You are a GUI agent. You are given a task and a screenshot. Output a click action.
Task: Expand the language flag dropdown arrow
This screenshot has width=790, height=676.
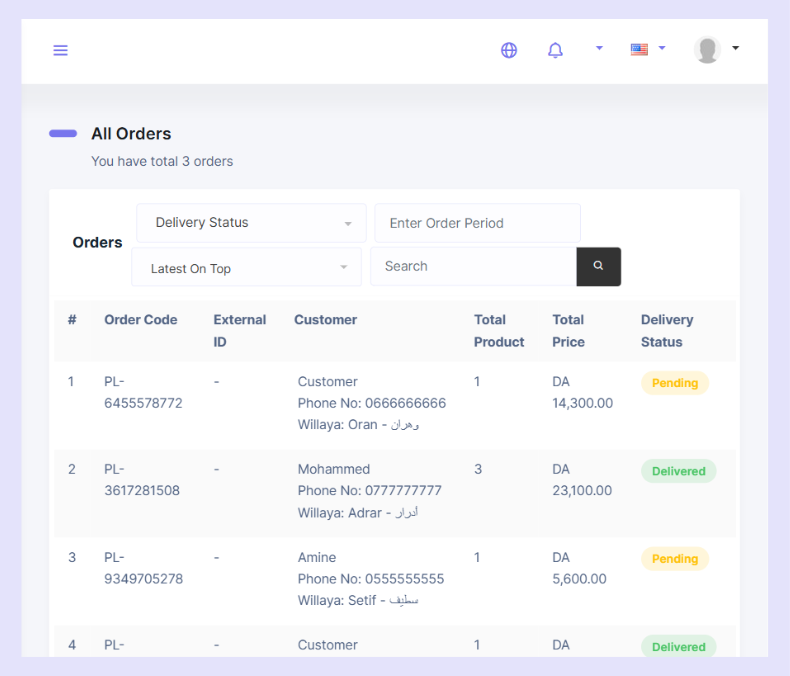662,48
